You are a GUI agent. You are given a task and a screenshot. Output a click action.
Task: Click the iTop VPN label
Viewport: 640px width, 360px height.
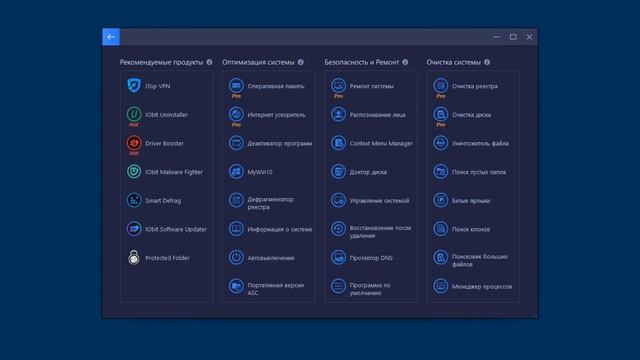coord(158,86)
